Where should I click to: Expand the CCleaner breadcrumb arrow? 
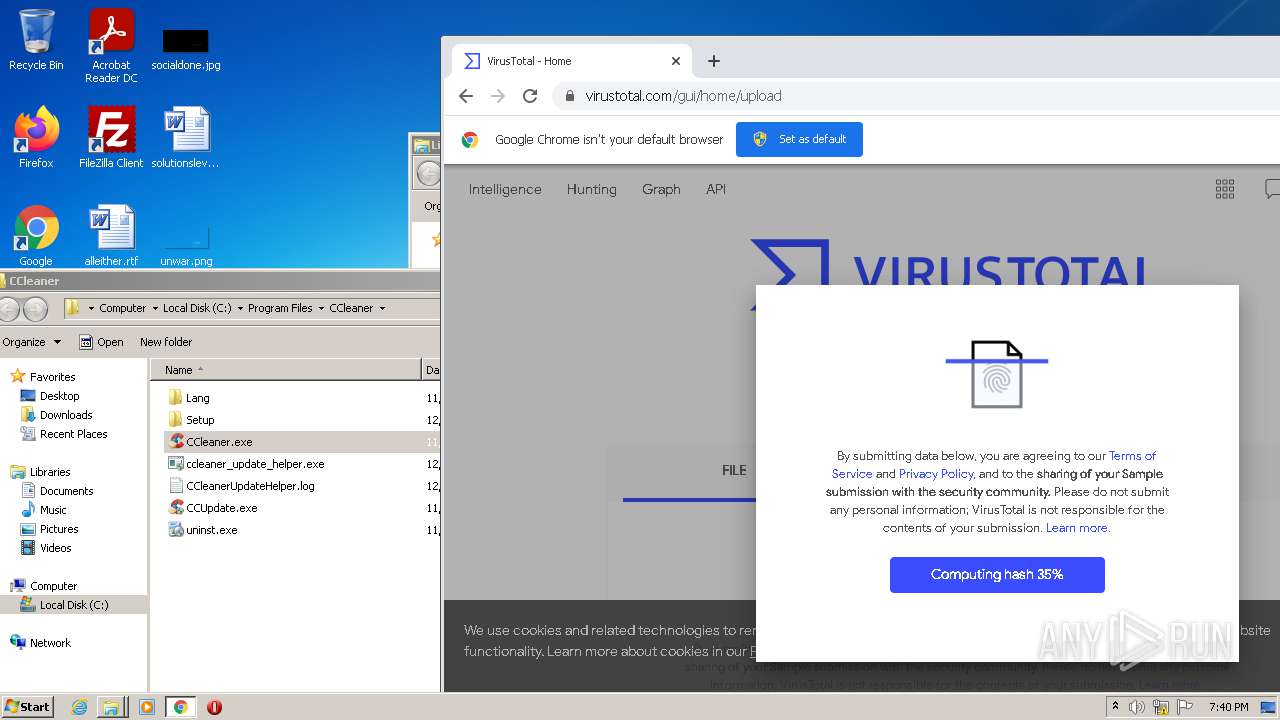pyautogui.click(x=382, y=309)
